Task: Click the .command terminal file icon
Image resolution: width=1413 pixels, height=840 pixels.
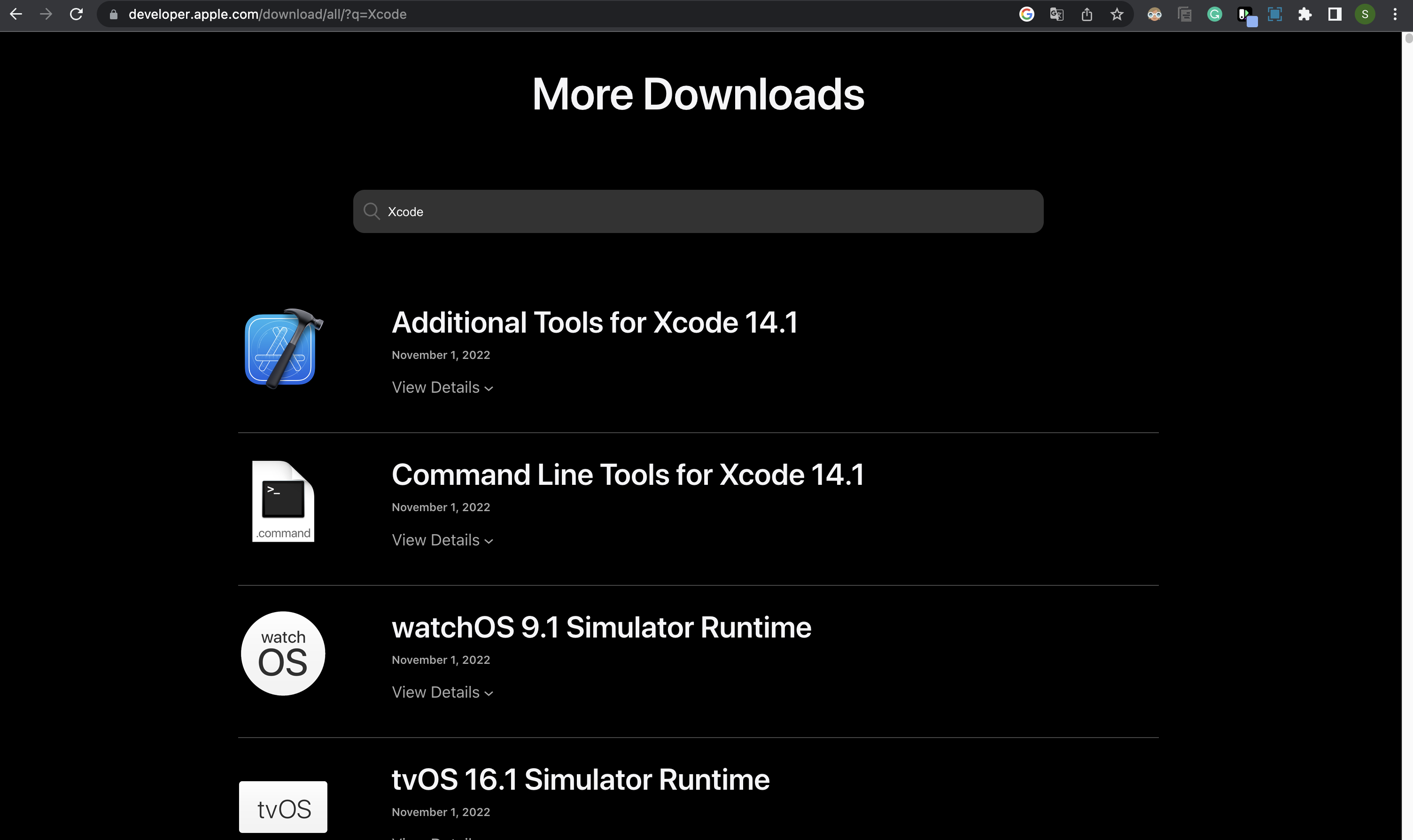Action: (283, 501)
